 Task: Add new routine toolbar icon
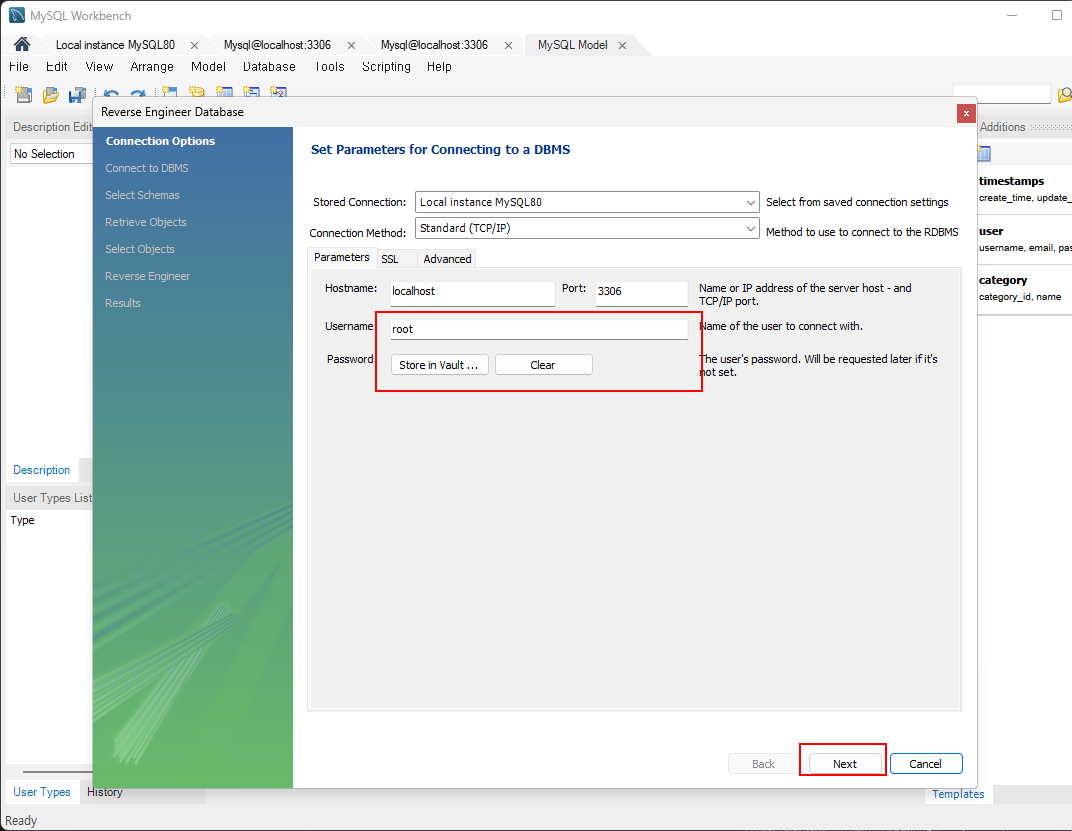click(x=278, y=92)
